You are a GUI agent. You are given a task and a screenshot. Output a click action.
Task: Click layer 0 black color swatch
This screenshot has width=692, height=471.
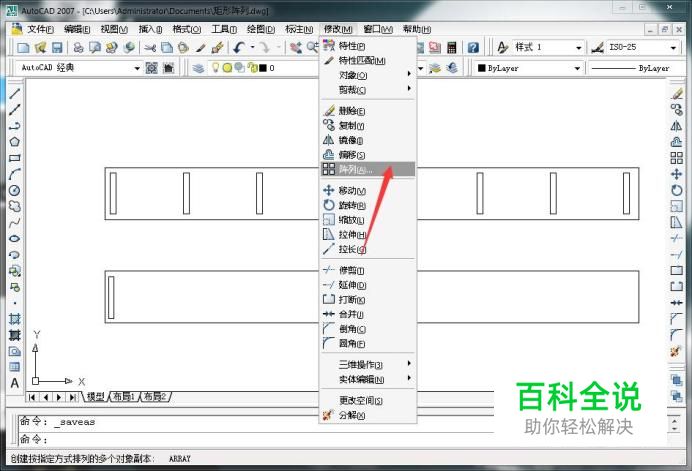pos(263,68)
